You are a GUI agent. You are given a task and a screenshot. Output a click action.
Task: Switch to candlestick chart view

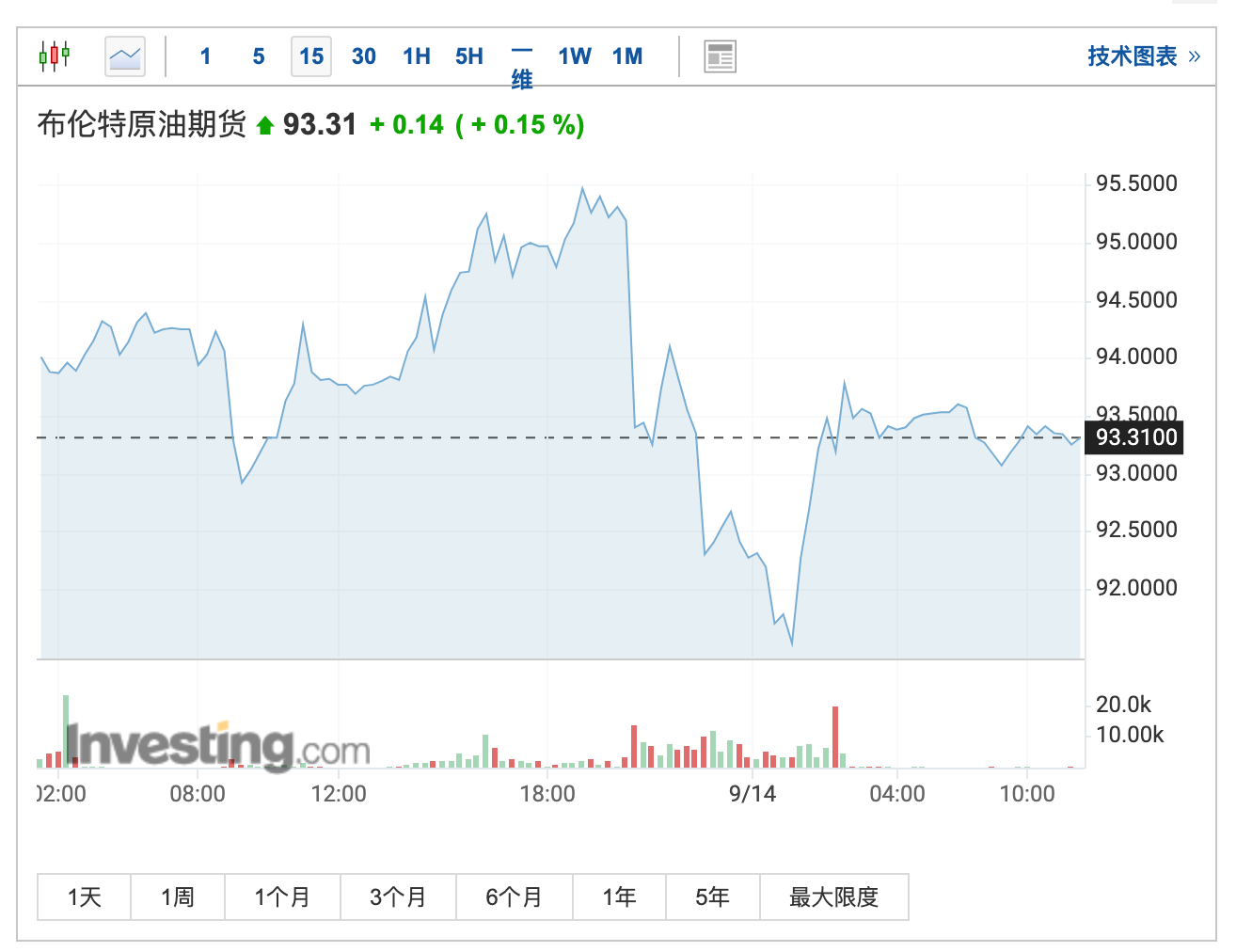click(54, 56)
